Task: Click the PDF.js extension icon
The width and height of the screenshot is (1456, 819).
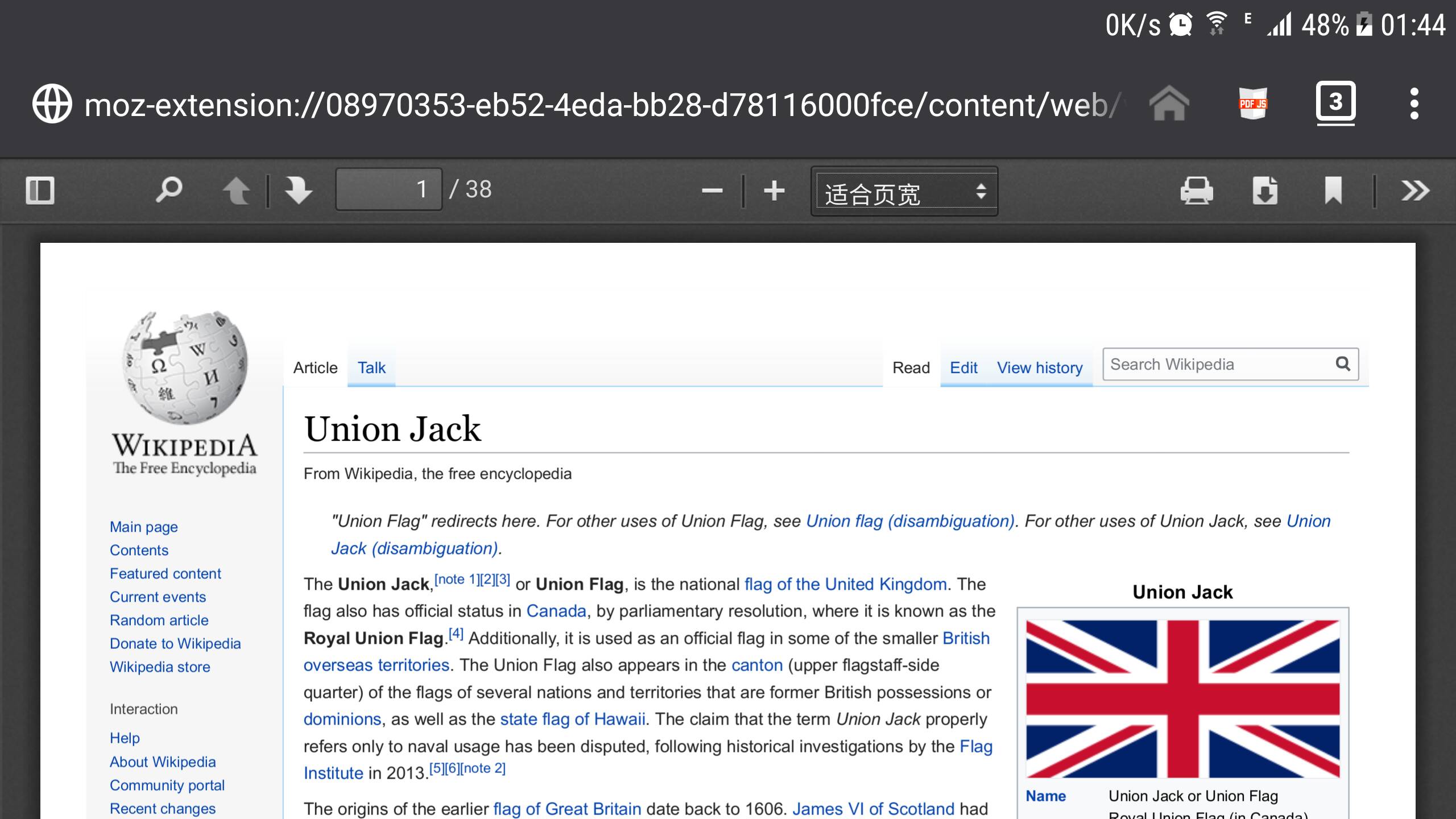Action: 1252,104
